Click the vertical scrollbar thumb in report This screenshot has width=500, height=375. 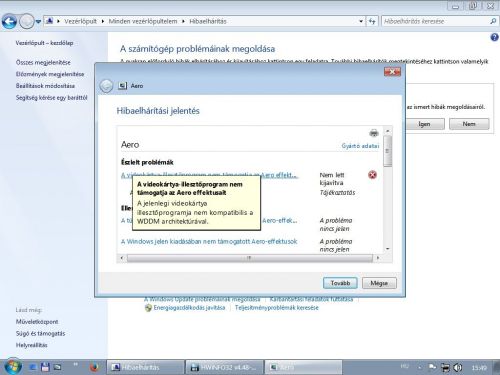point(387,151)
